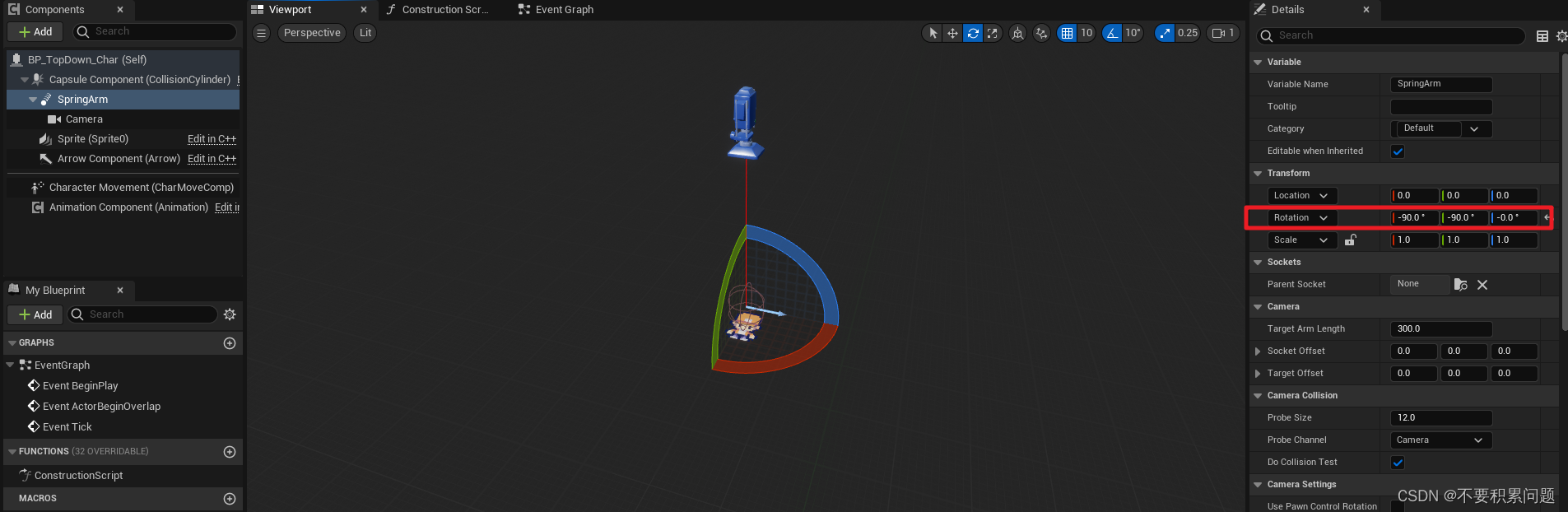Open Event BeginPlay node
The height and width of the screenshot is (512, 1568).
pos(80,386)
